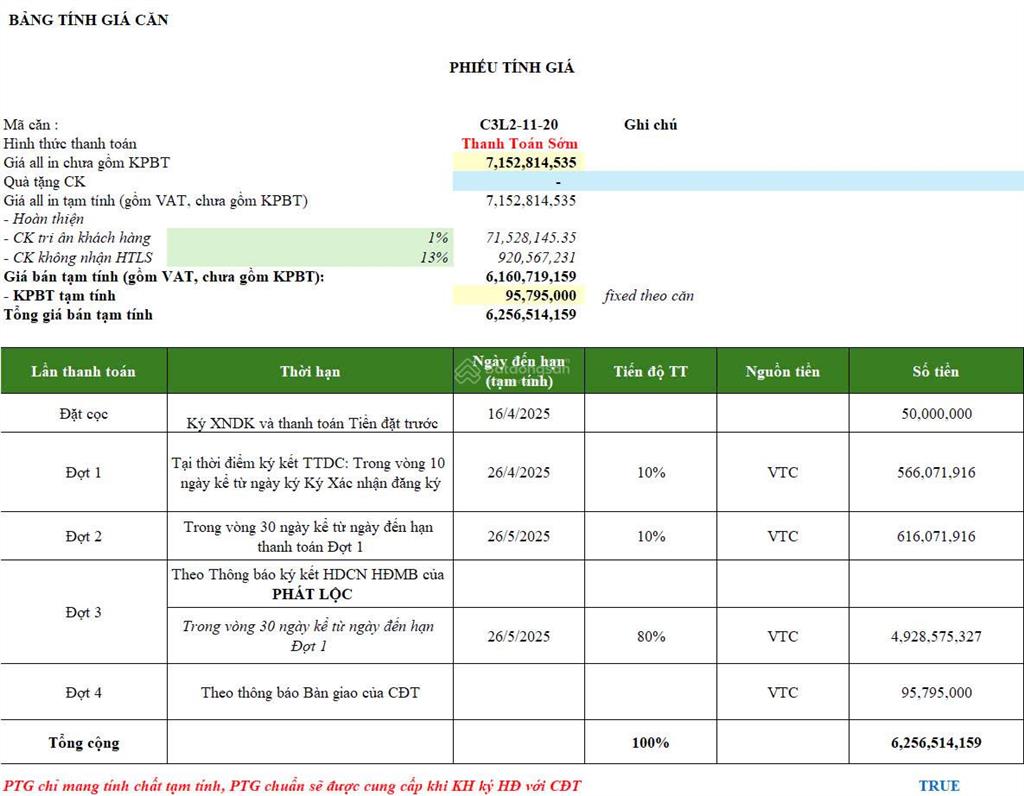Click the value 6,160,719,159
This screenshot has height=796, width=1024.
tap(531, 276)
